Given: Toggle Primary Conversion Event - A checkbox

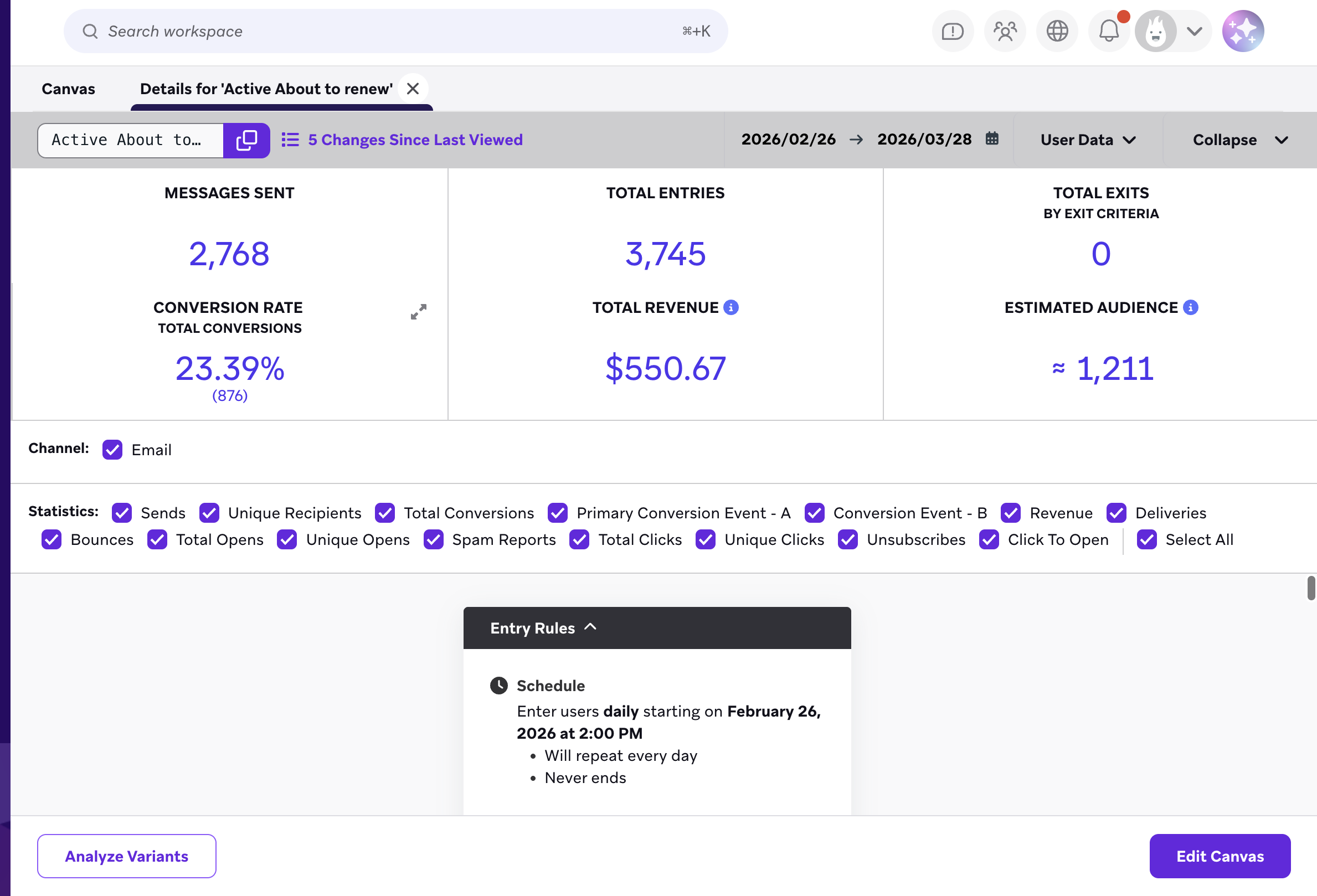Looking at the screenshot, I should coord(558,513).
